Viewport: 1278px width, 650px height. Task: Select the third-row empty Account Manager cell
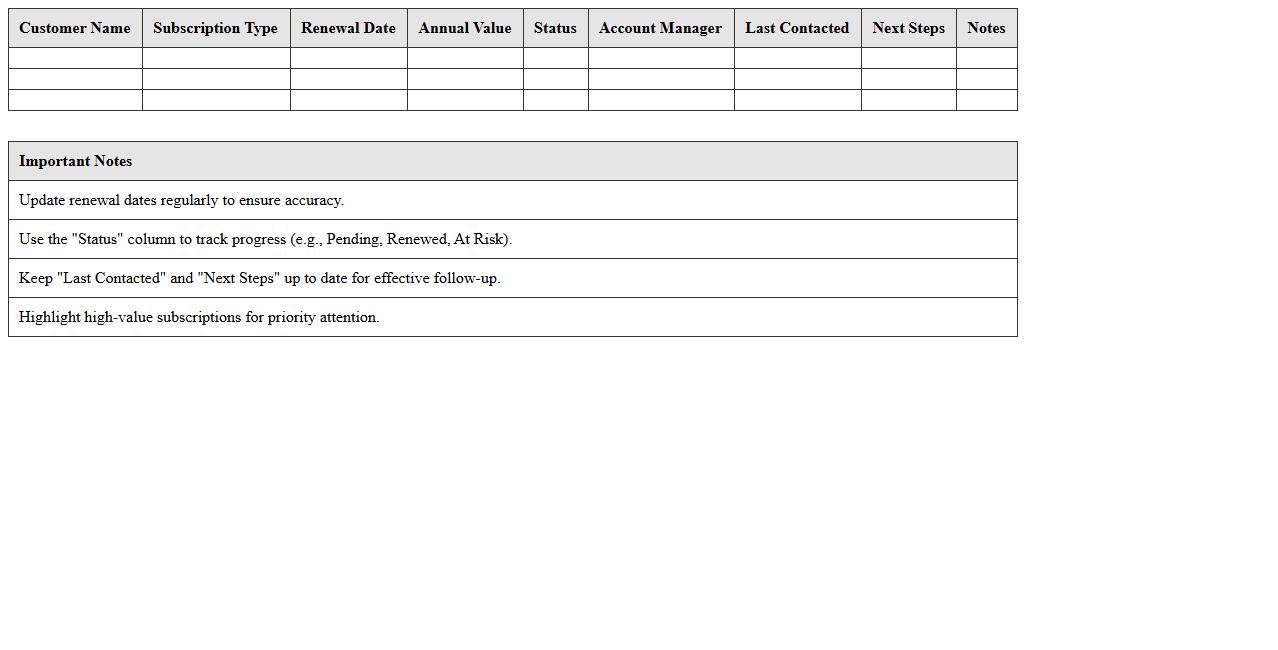pos(660,100)
